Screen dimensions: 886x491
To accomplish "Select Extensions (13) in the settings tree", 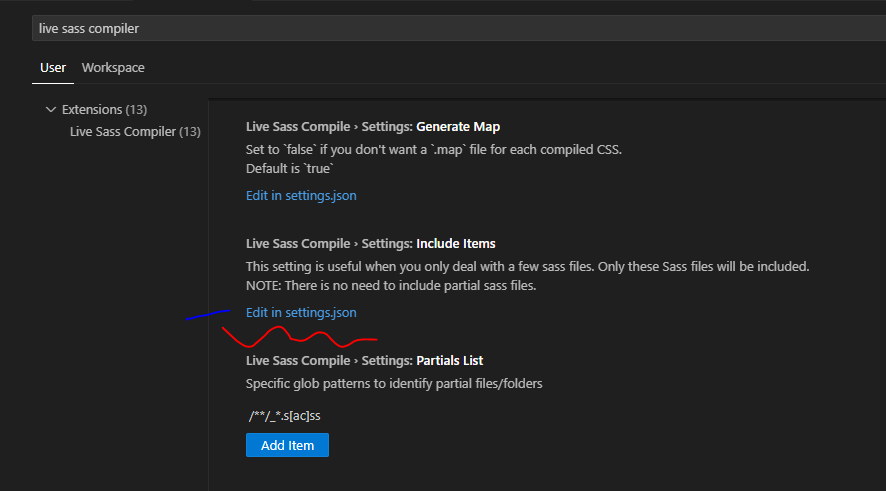I will [104, 109].
